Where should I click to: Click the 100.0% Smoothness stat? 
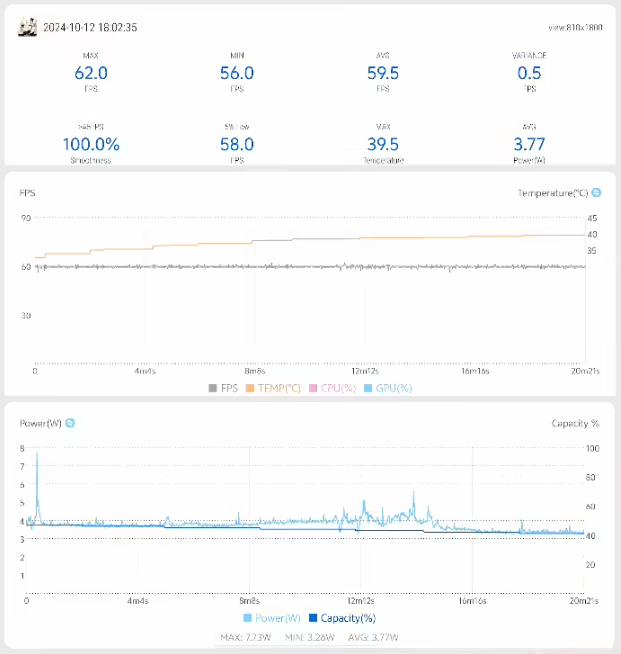(91, 145)
